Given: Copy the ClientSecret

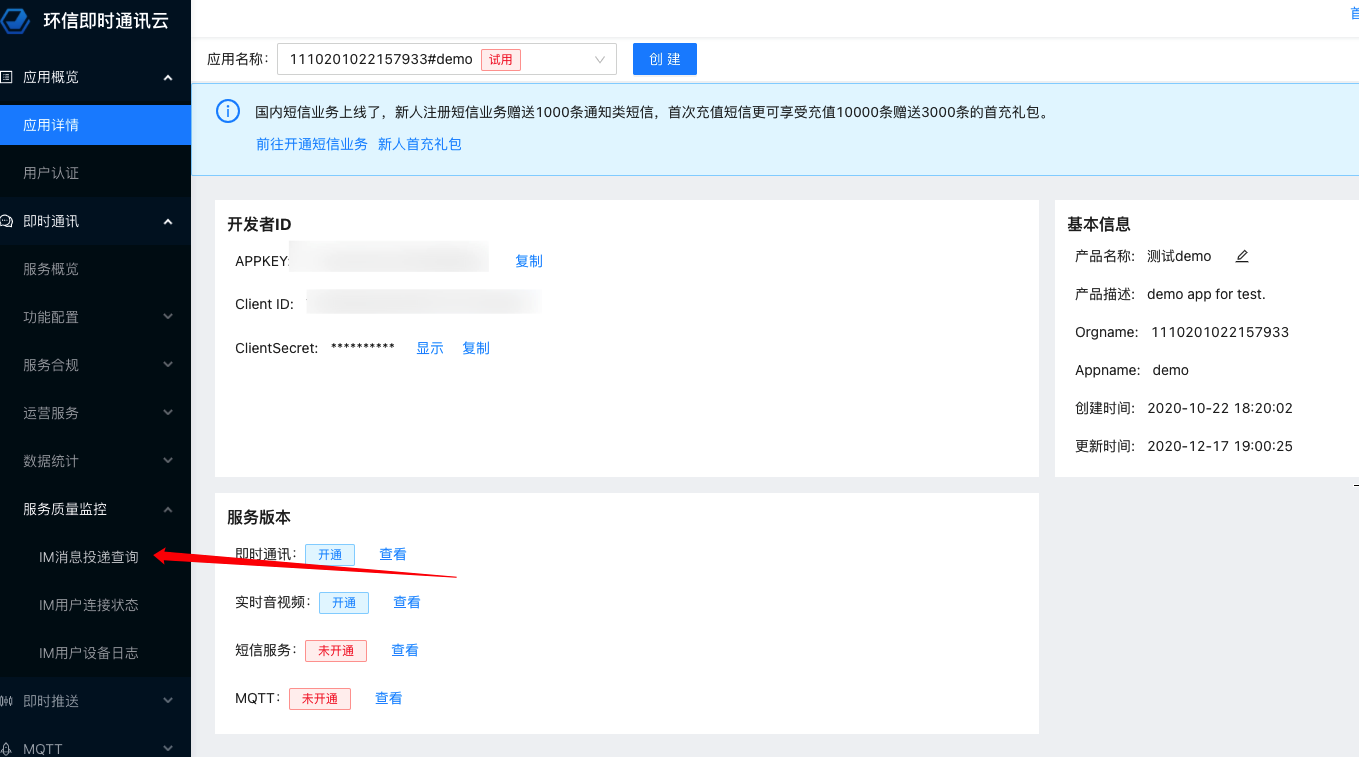Looking at the screenshot, I should pyautogui.click(x=476, y=348).
